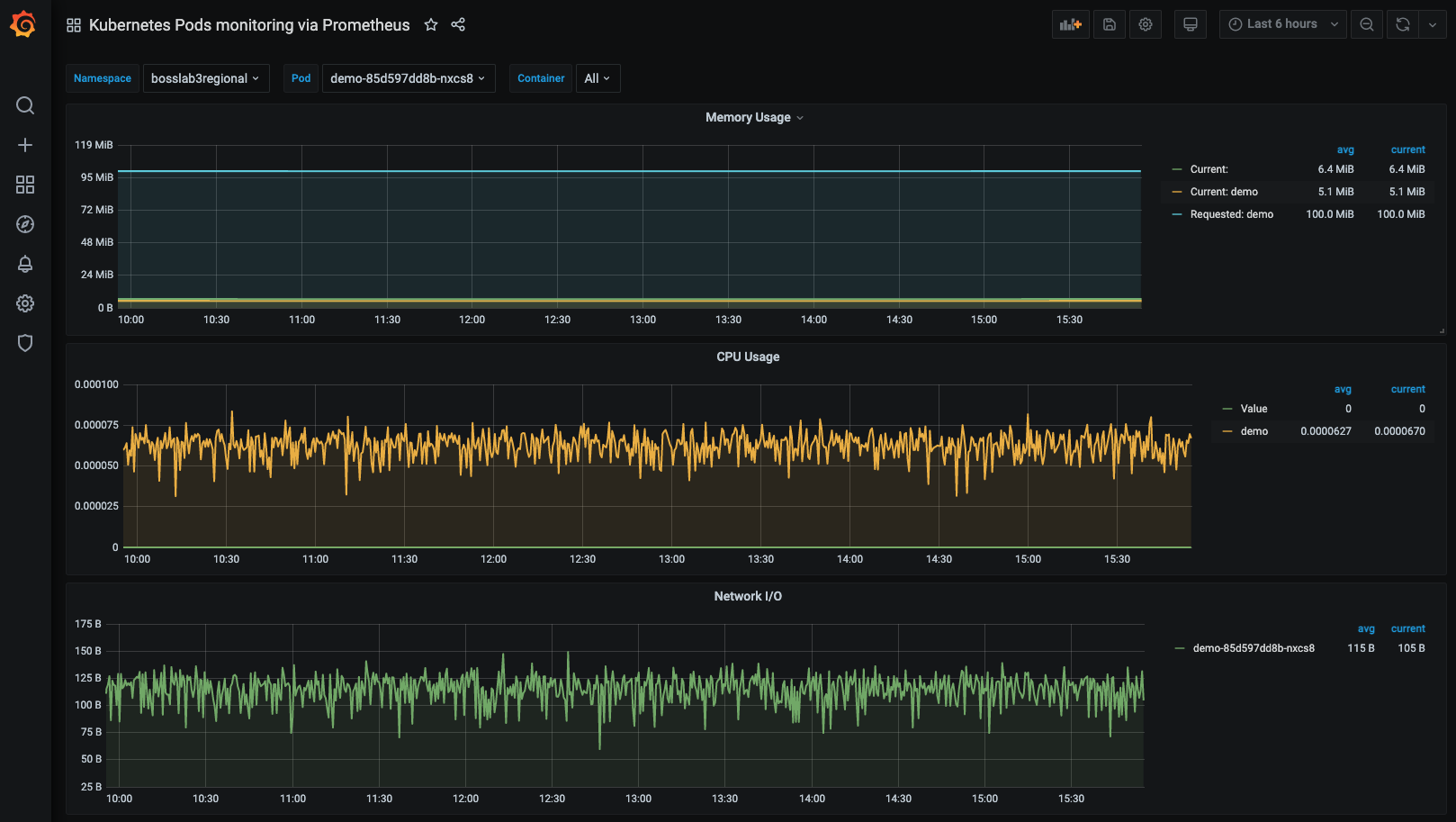The height and width of the screenshot is (822, 1456).
Task: Sort the Memory legend by 'avg' column
Action: [1344, 150]
